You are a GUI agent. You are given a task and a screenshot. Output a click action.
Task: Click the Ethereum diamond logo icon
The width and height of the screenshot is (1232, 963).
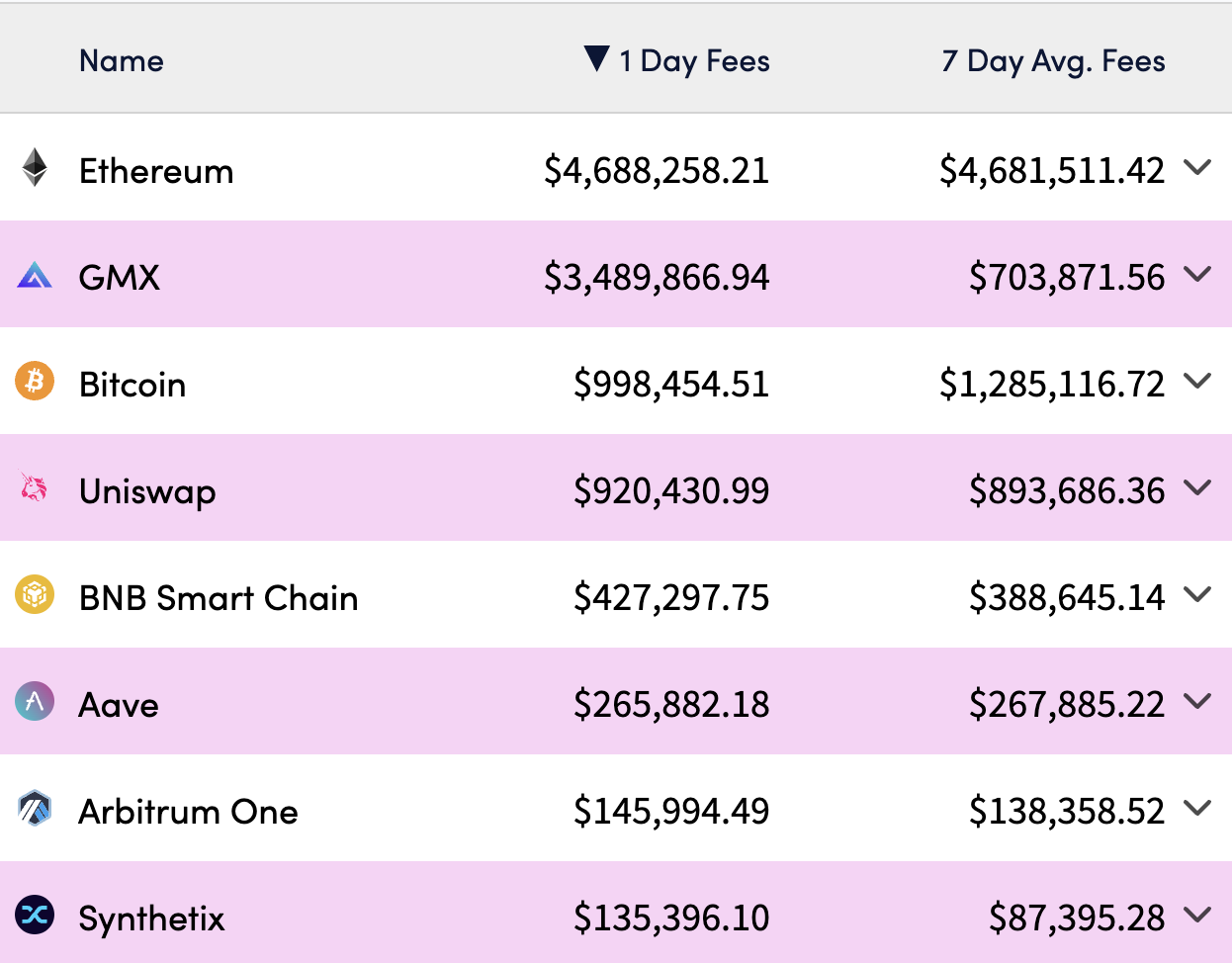tap(35, 168)
